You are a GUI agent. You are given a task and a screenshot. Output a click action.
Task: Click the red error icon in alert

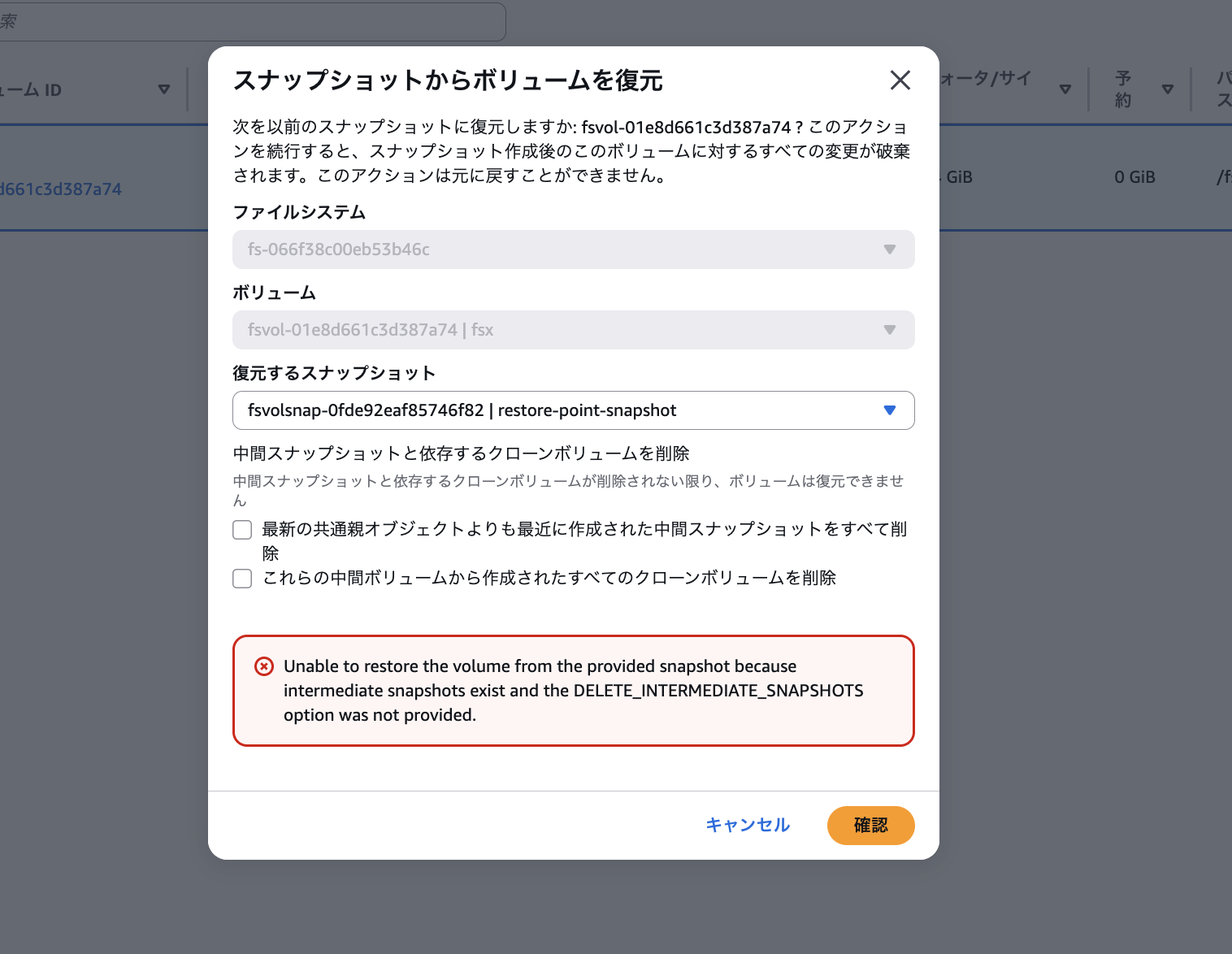pyautogui.click(x=264, y=666)
